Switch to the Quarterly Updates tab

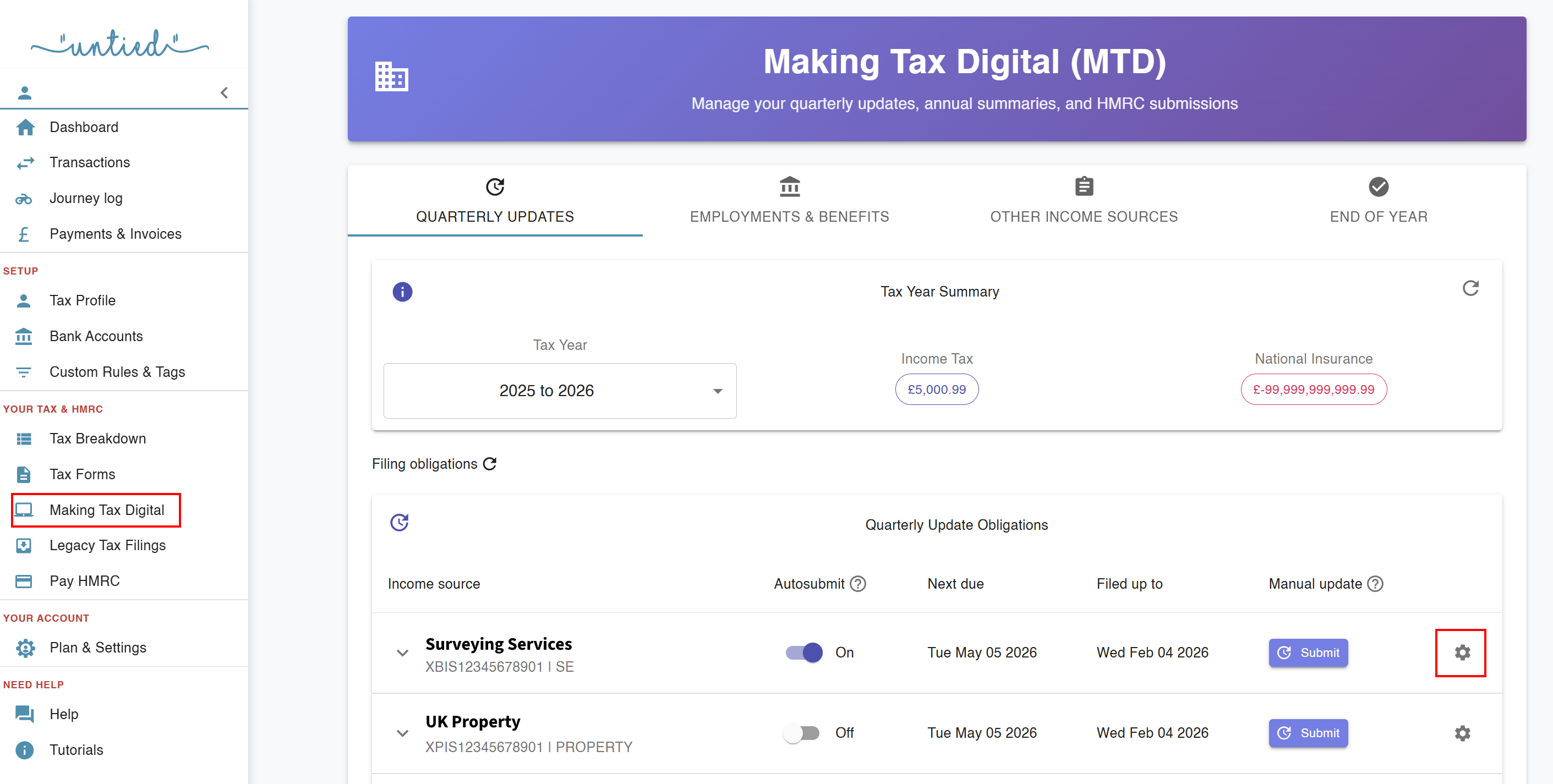point(495,201)
